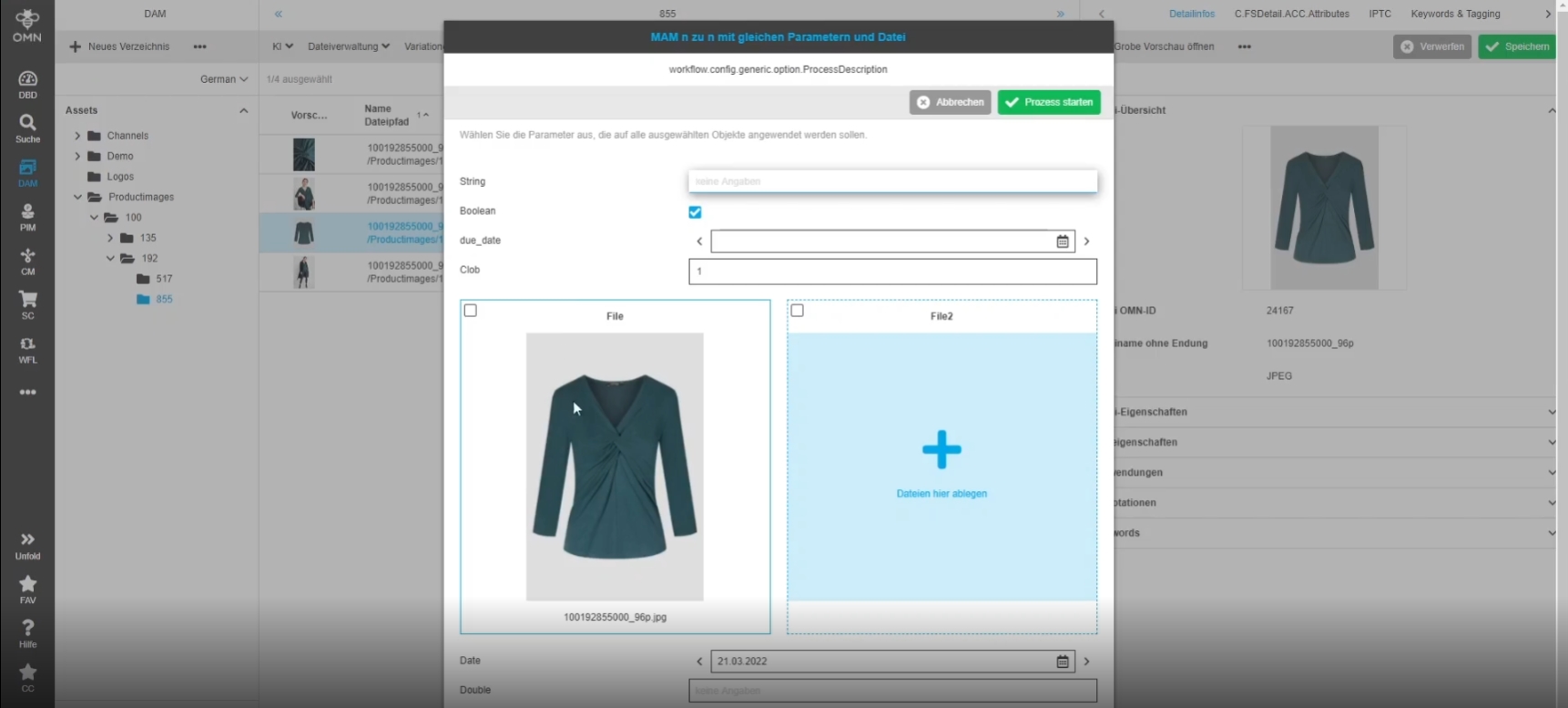
Task: Select the 855 folder in tree
Action: 154,300
